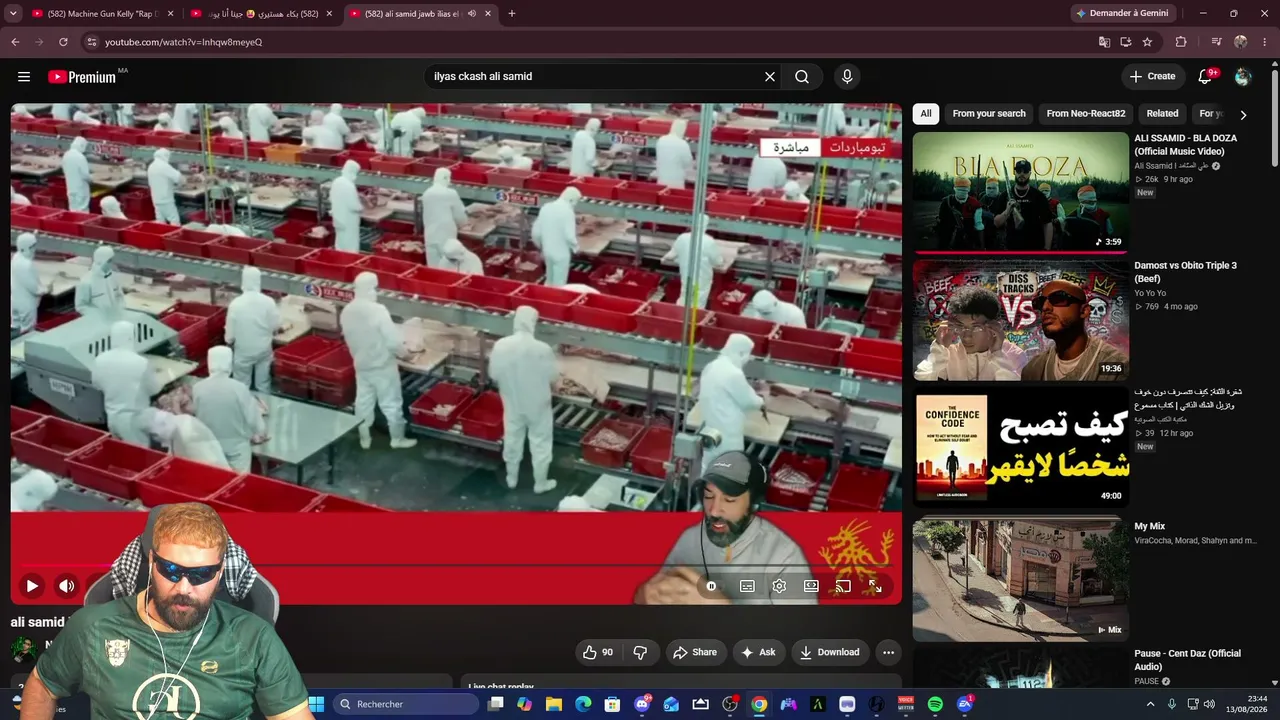This screenshot has height=720, width=1280.
Task: Open ALI SSAMID - BLA DOZA title
Action: pyautogui.click(x=1185, y=145)
